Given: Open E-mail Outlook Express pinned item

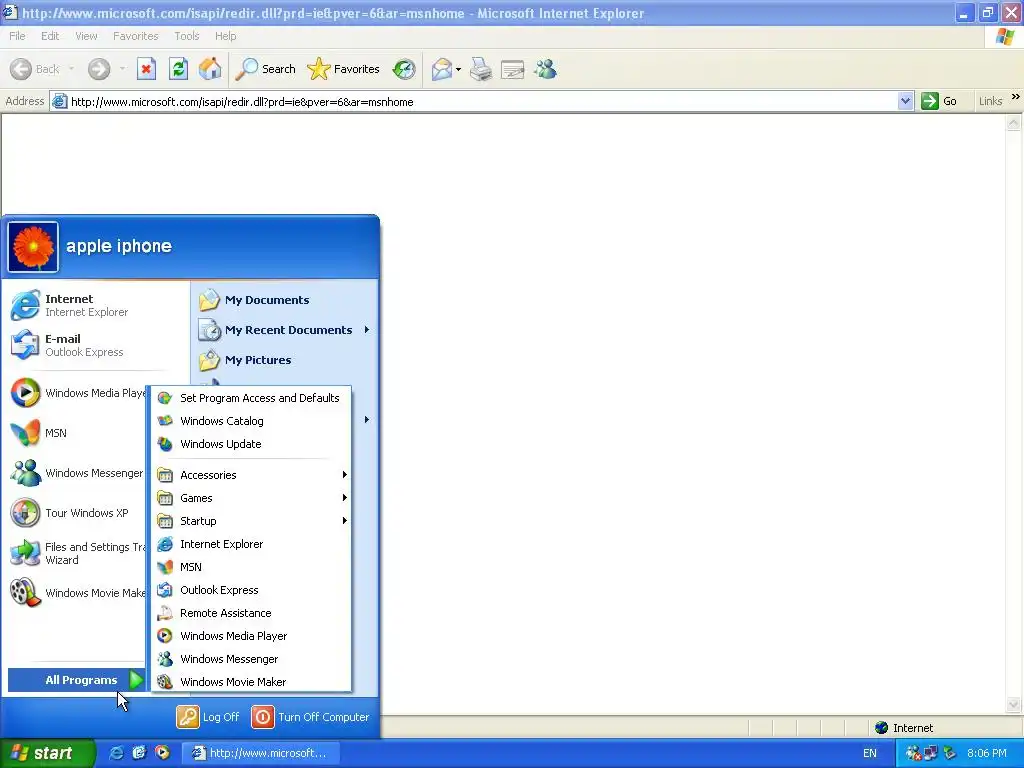Looking at the screenshot, I should [95, 345].
